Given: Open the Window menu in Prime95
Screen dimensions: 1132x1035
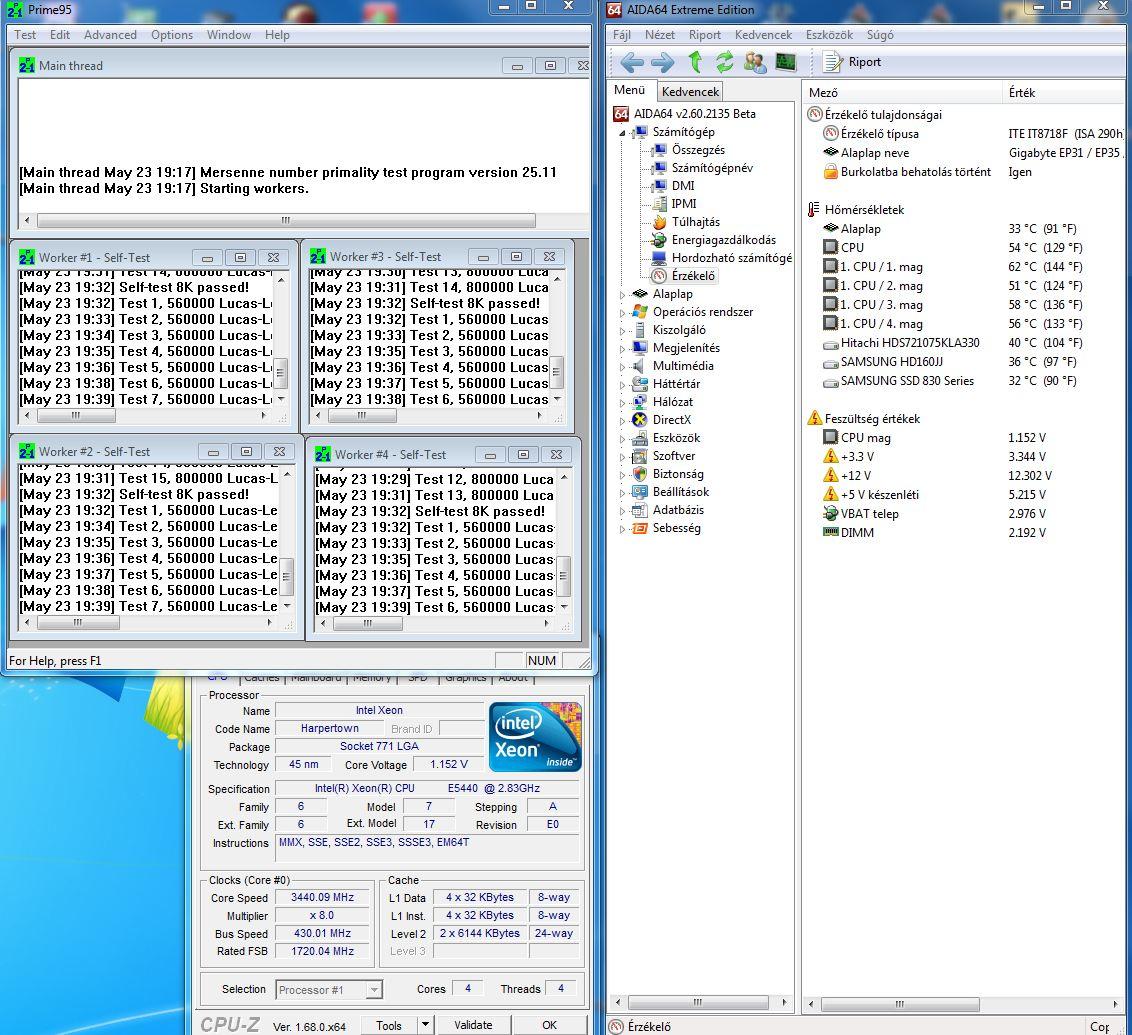Looking at the screenshot, I should [x=228, y=35].
